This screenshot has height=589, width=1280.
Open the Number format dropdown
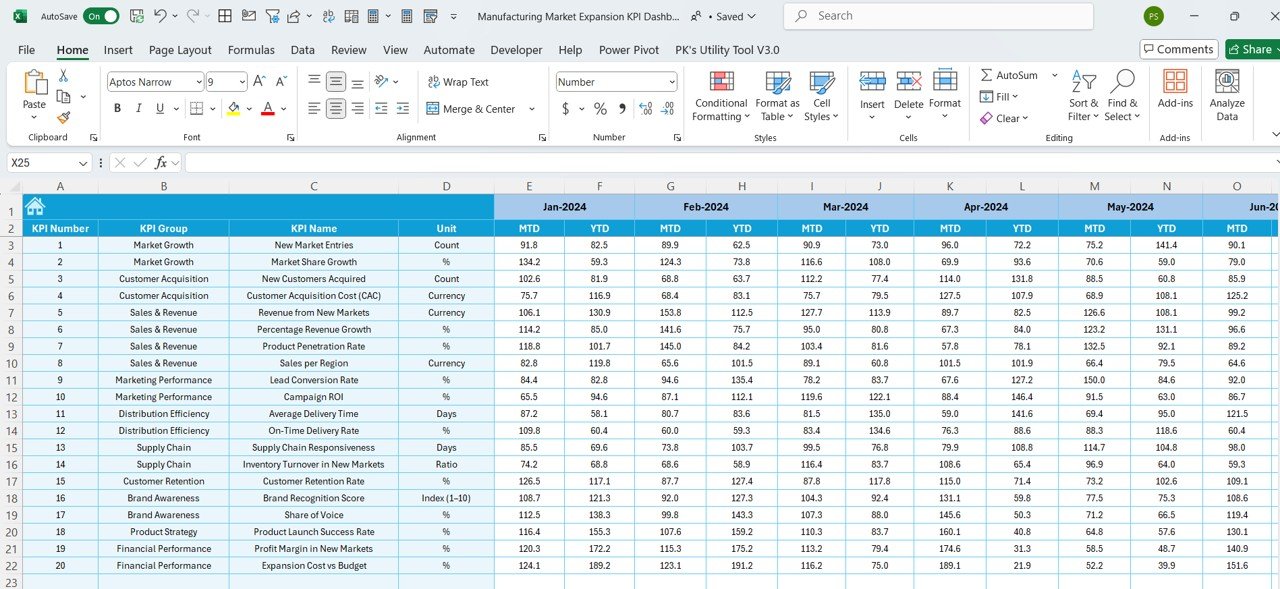pyautogui.click(x=670, y=82)
